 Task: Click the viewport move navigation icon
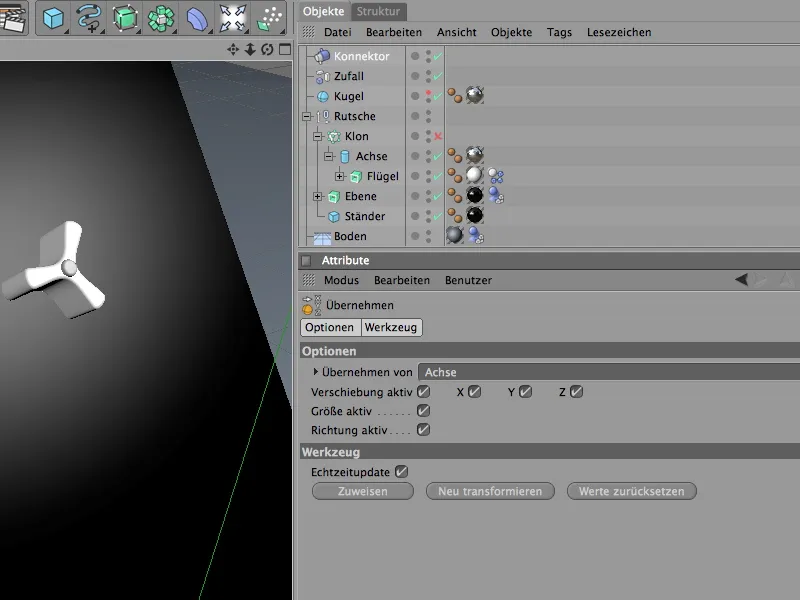(233, 49)
